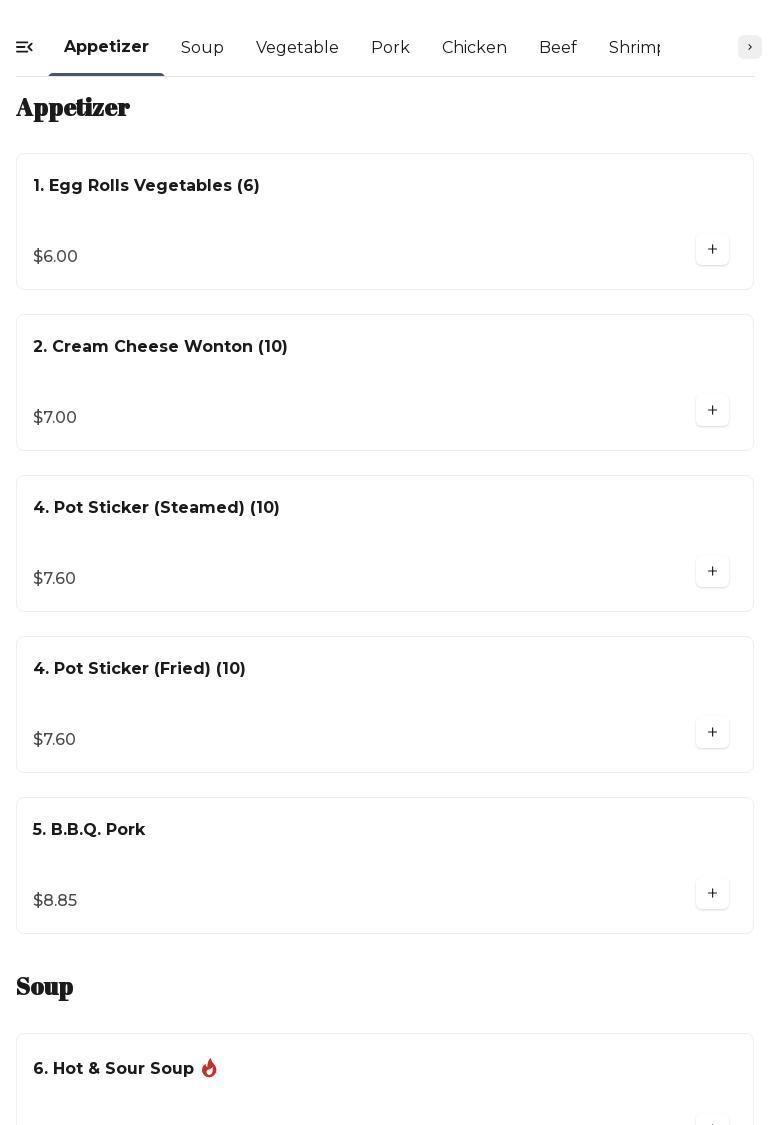770x1125 pixels.
Task: Add Cream Cheese Wonton to cart
Action: 712,411
